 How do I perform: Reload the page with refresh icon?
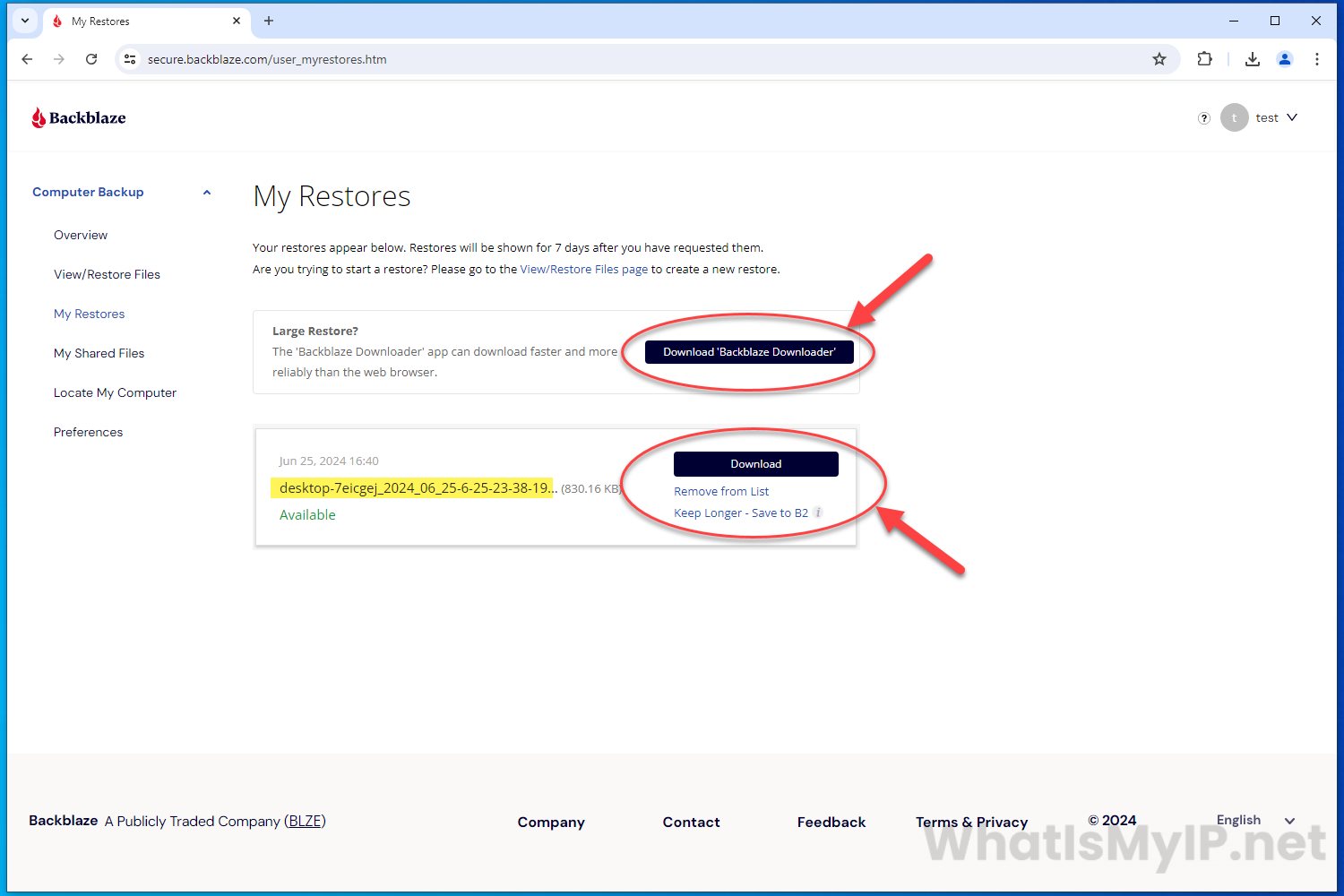(x=91, y=59)
